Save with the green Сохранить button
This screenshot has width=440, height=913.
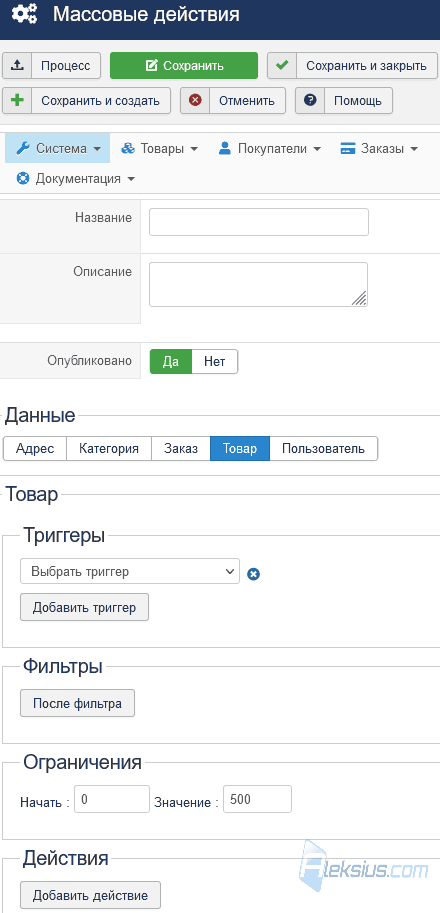click(184, 65)
